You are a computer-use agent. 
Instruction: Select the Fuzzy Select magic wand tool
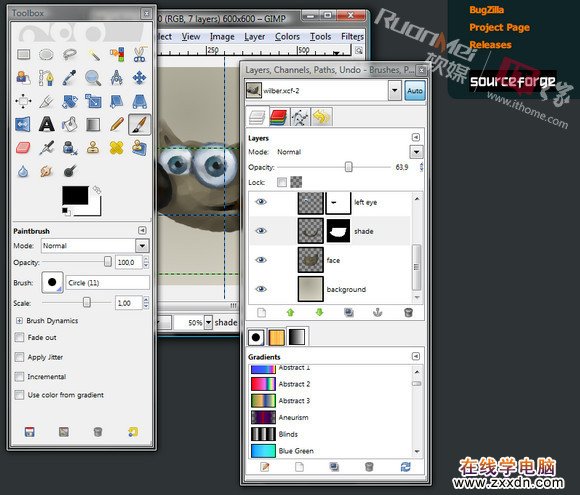[x=93, y=55]
